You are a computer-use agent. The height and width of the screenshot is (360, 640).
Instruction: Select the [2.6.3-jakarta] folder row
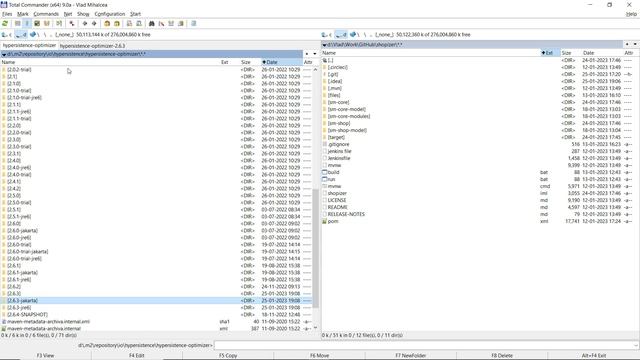(156, 300)
